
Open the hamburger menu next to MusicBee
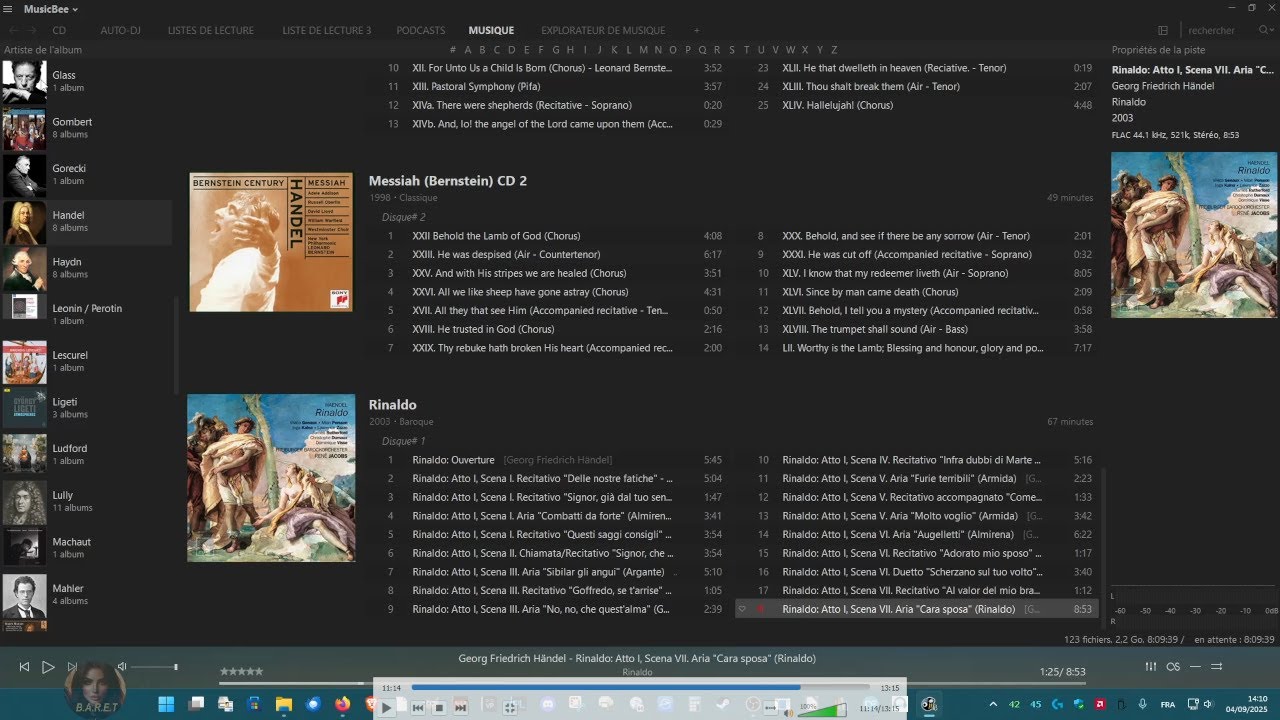(x=9, y=9)
